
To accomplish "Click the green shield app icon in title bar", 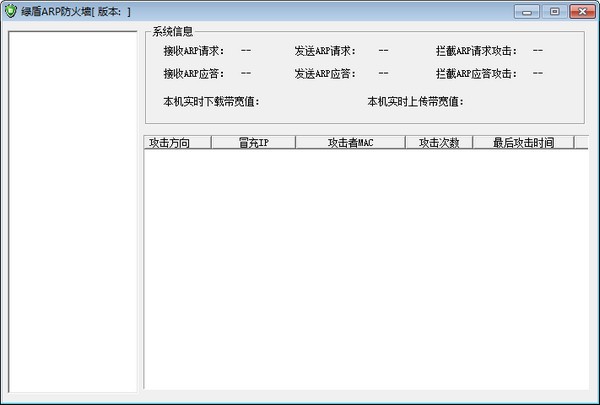I will pyautogui.click(x=11, y=12).
